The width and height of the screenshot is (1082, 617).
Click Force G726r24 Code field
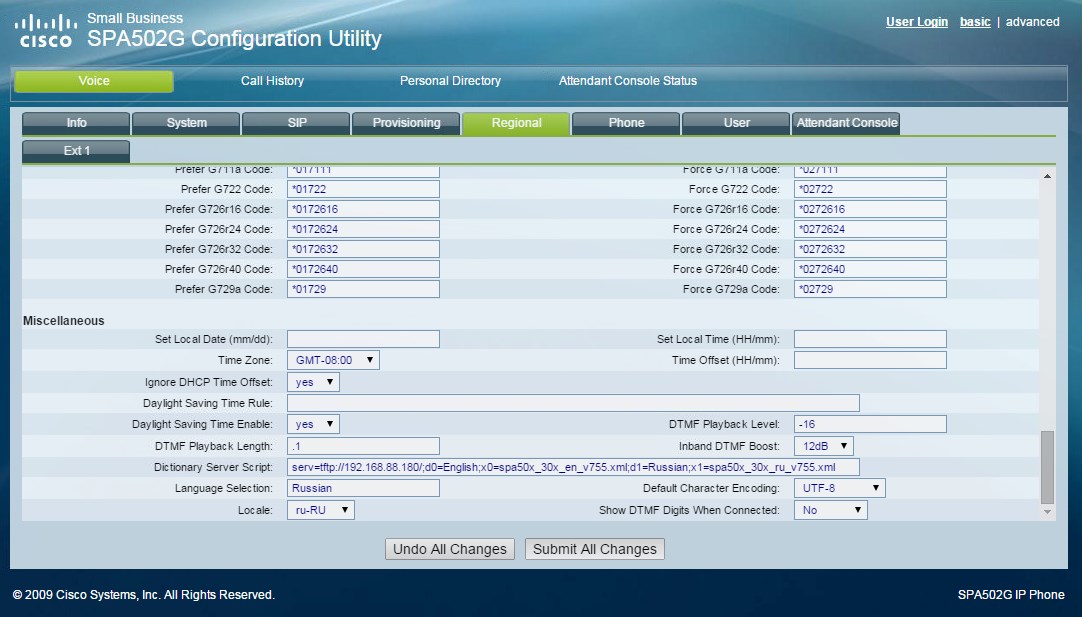[x=870, y=229]
